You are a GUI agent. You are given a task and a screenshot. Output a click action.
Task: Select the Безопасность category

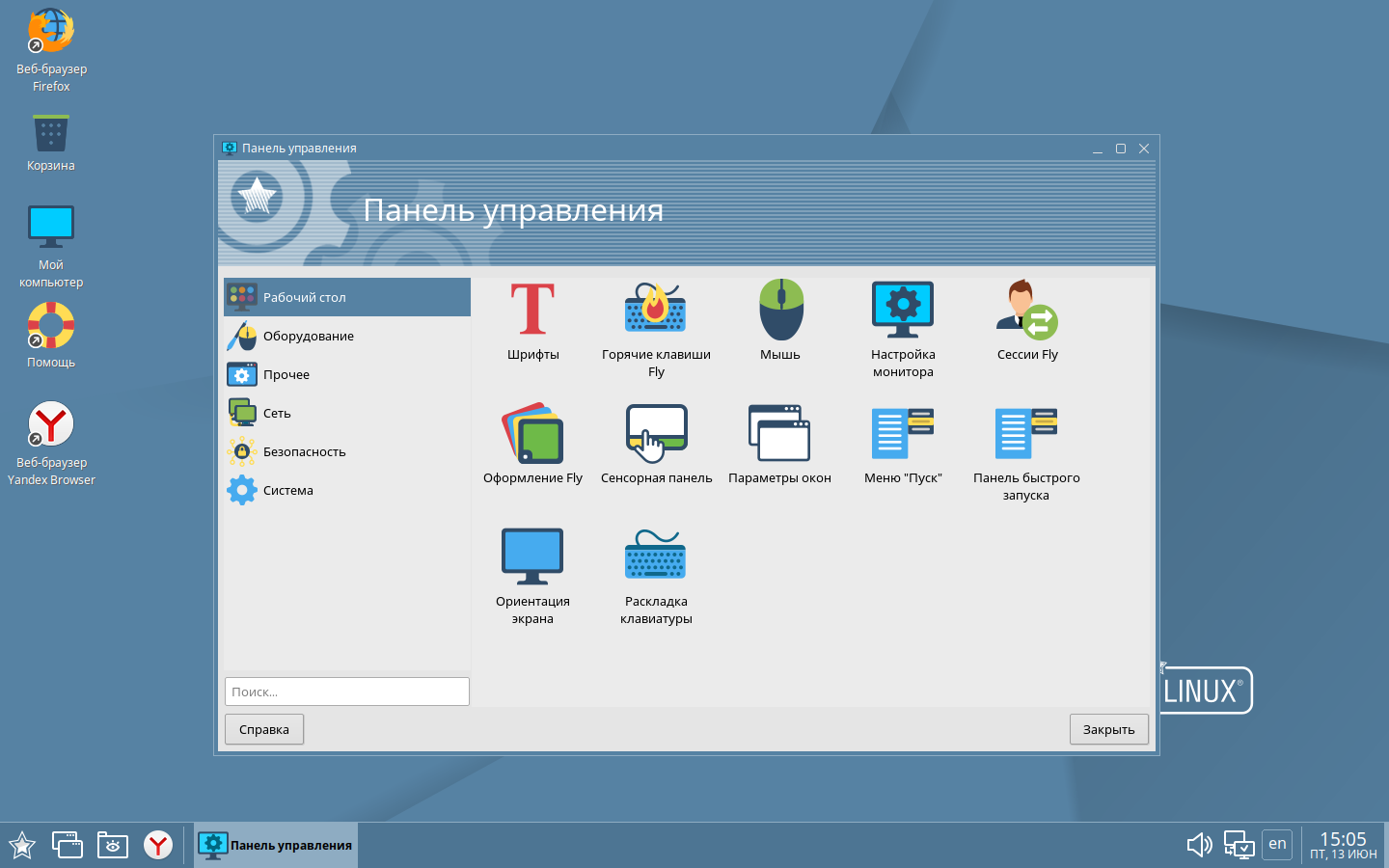click(347, 451)
